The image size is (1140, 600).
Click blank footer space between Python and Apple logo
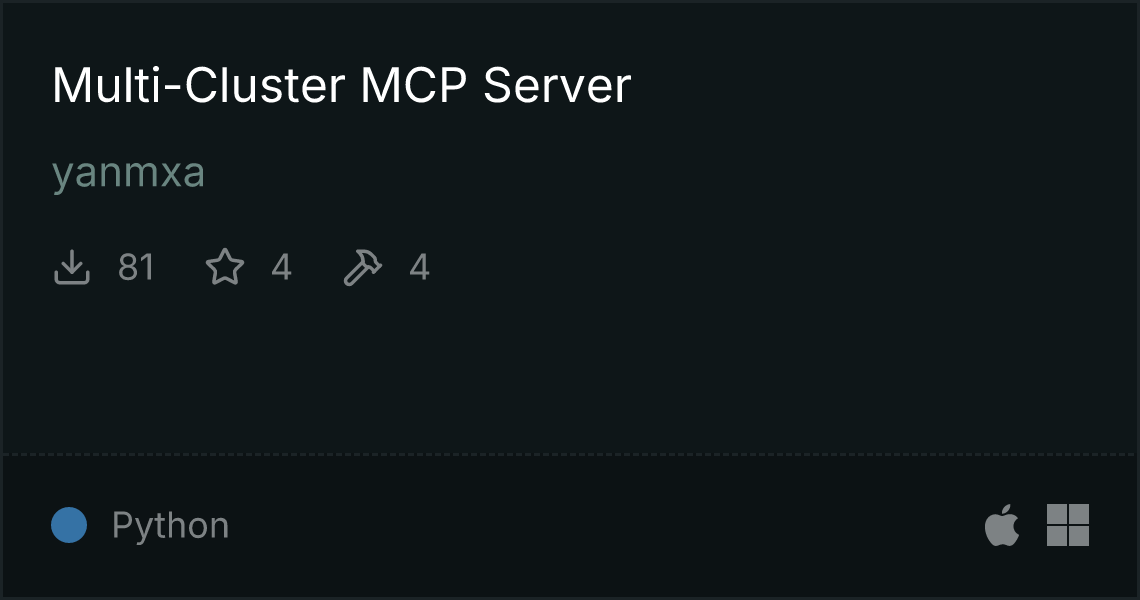pos(603,525)
